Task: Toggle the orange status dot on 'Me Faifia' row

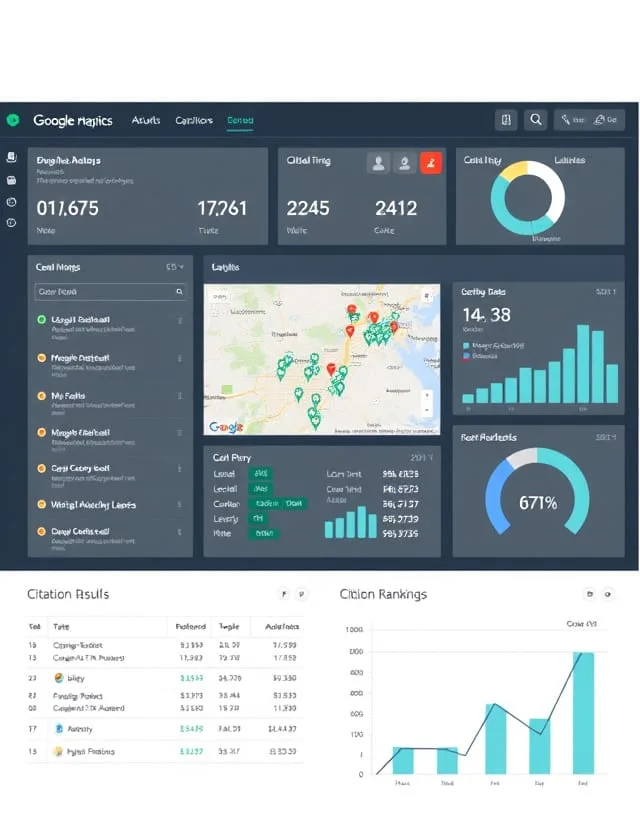Action: click(x=41, y=396)
